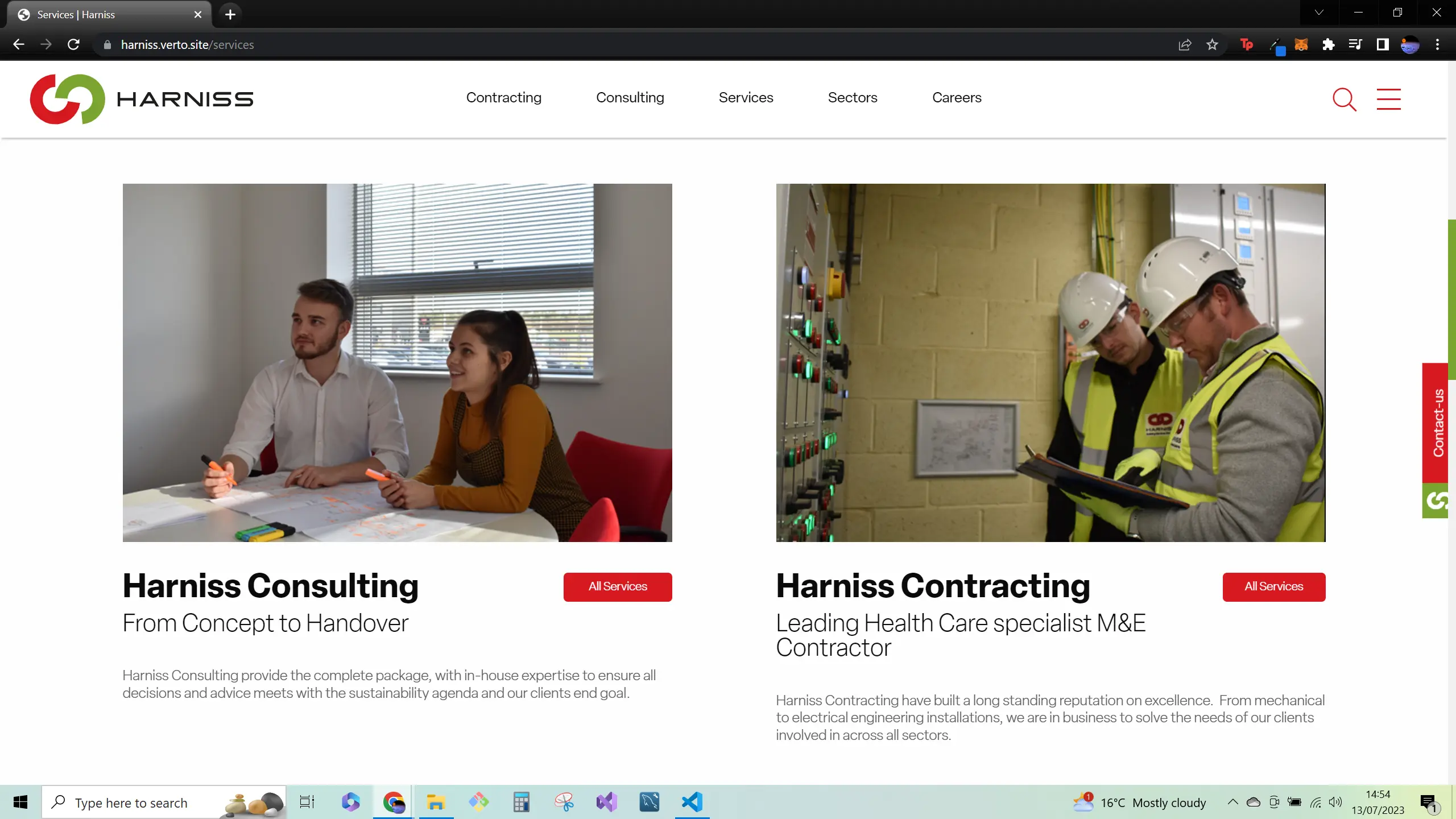Open a new browser tab
The image size is (1456, 819).
coord(230,14)
